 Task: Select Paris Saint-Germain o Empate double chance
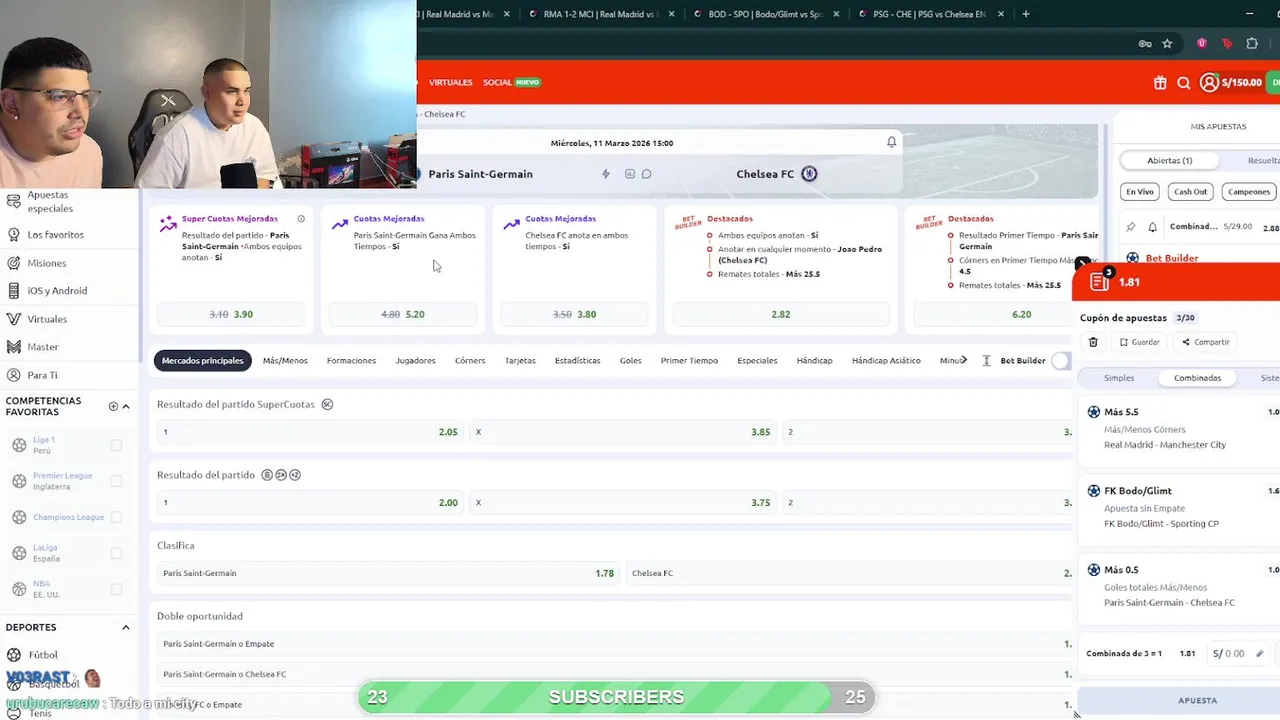tap(615, 644)
